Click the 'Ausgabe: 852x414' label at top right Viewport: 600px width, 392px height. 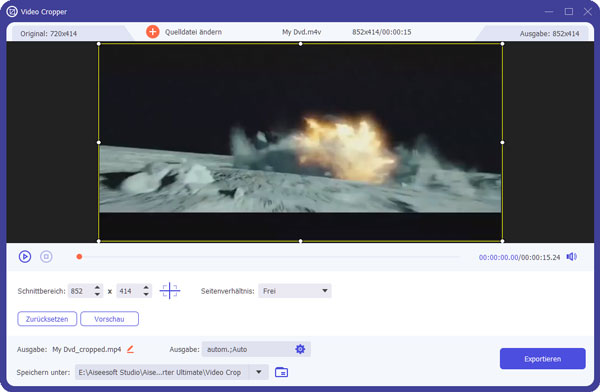click(549, 34)
